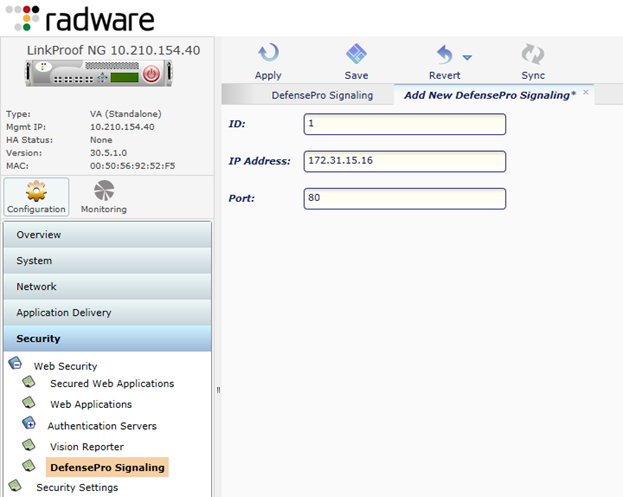Click the DefensePro Signaling leaf icon
This screenshot has width=623, height=497.
pyautogui.click(x=29, y=465)
